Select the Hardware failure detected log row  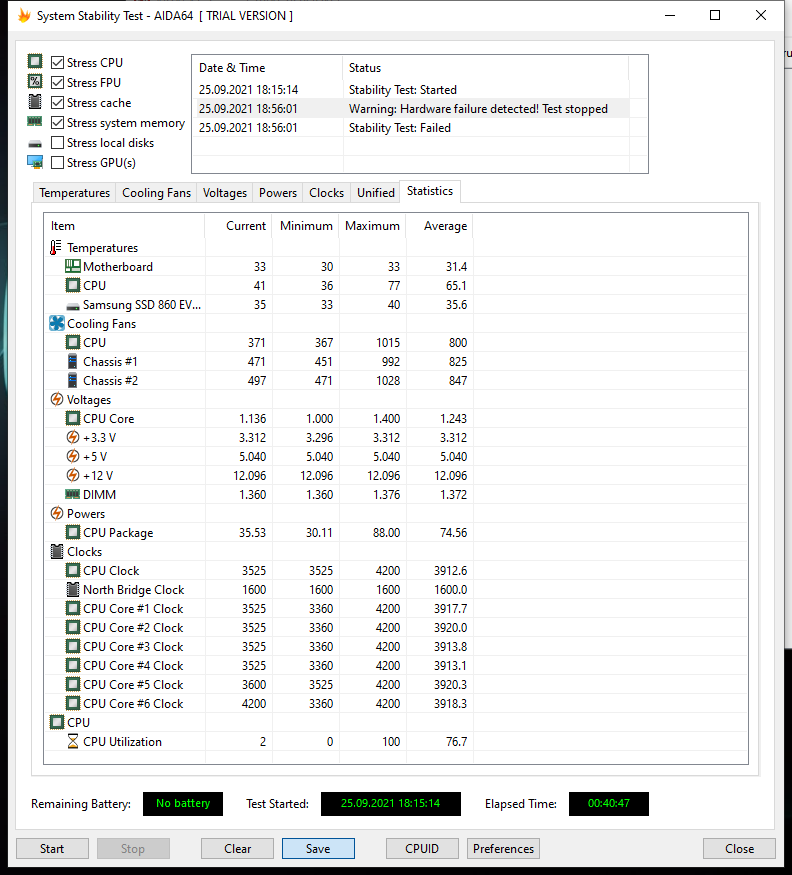pyautogui.click(x=413, y=109)
